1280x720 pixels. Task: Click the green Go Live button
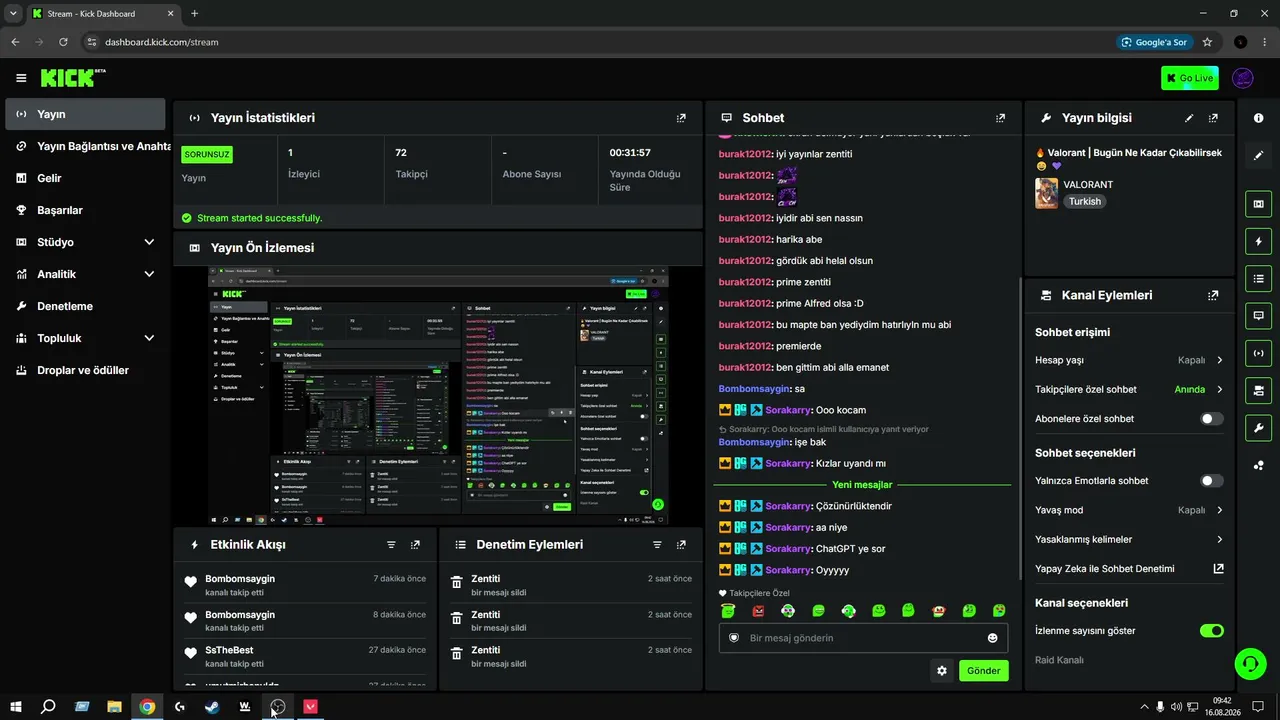1190,78
